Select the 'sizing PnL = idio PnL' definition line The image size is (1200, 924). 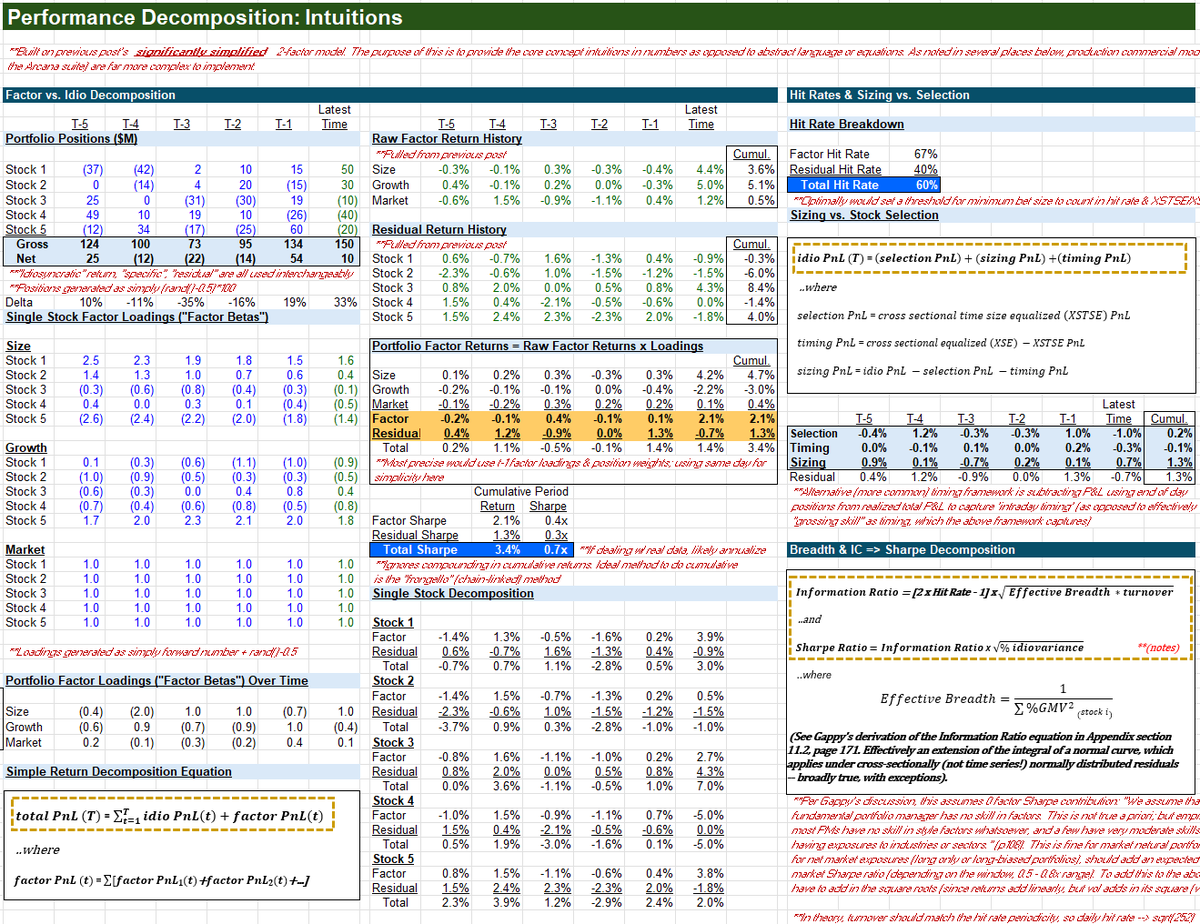pyautogui.click(x=932, y=371)
